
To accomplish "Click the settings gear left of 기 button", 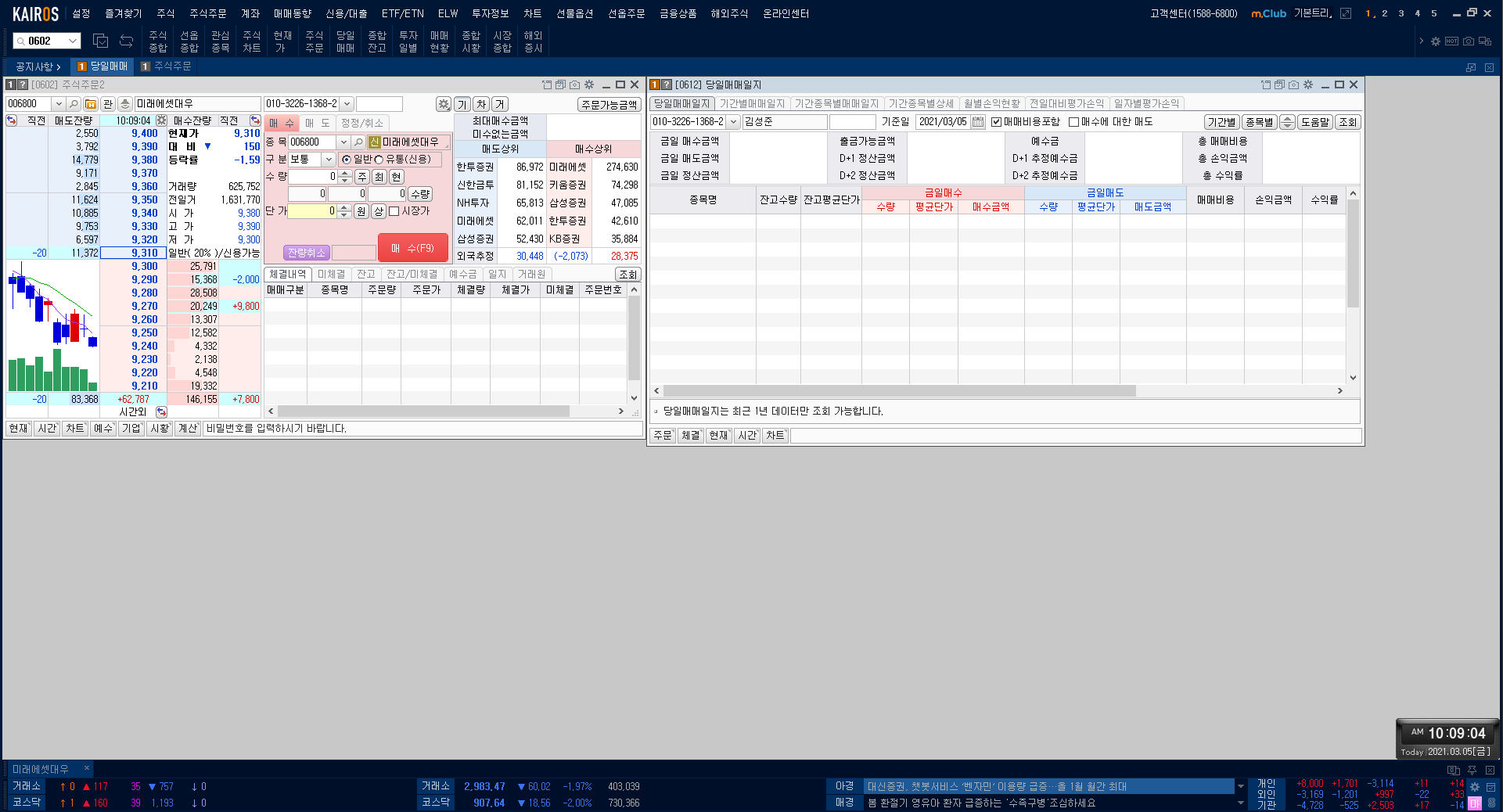I will (x=444, y=105).
